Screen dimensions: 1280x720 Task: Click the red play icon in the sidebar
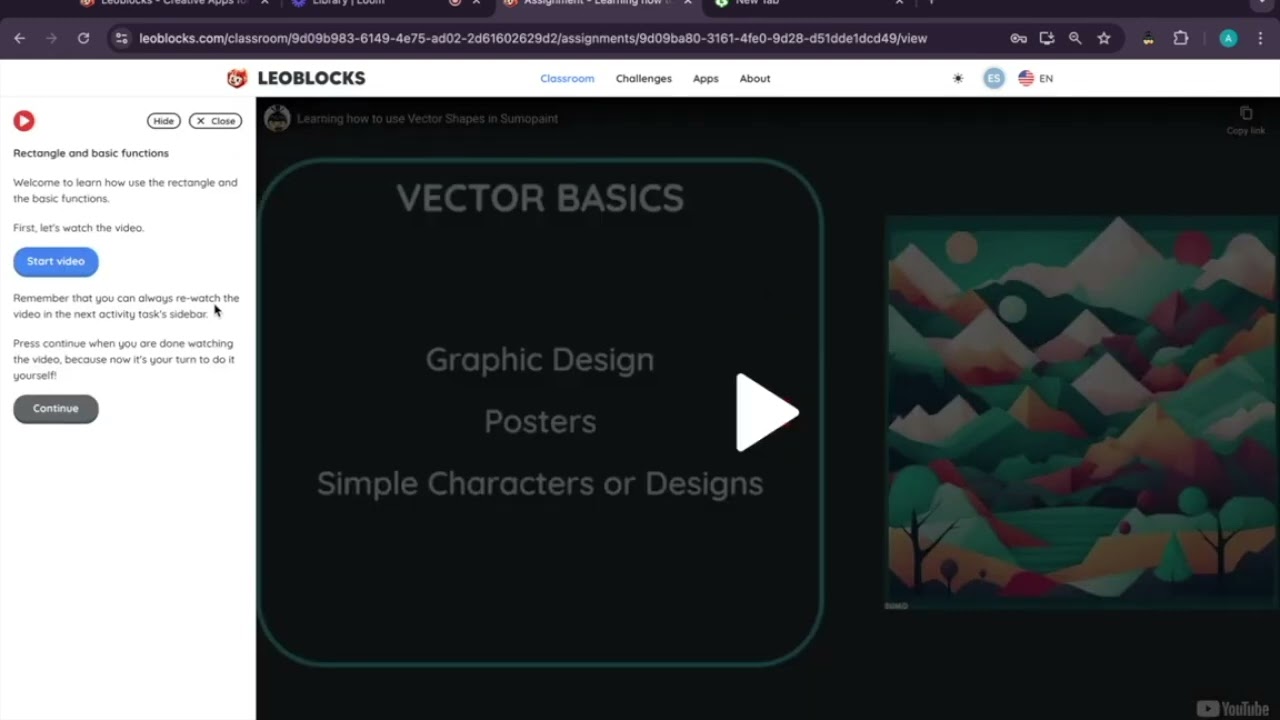click(x=24, y=121)
